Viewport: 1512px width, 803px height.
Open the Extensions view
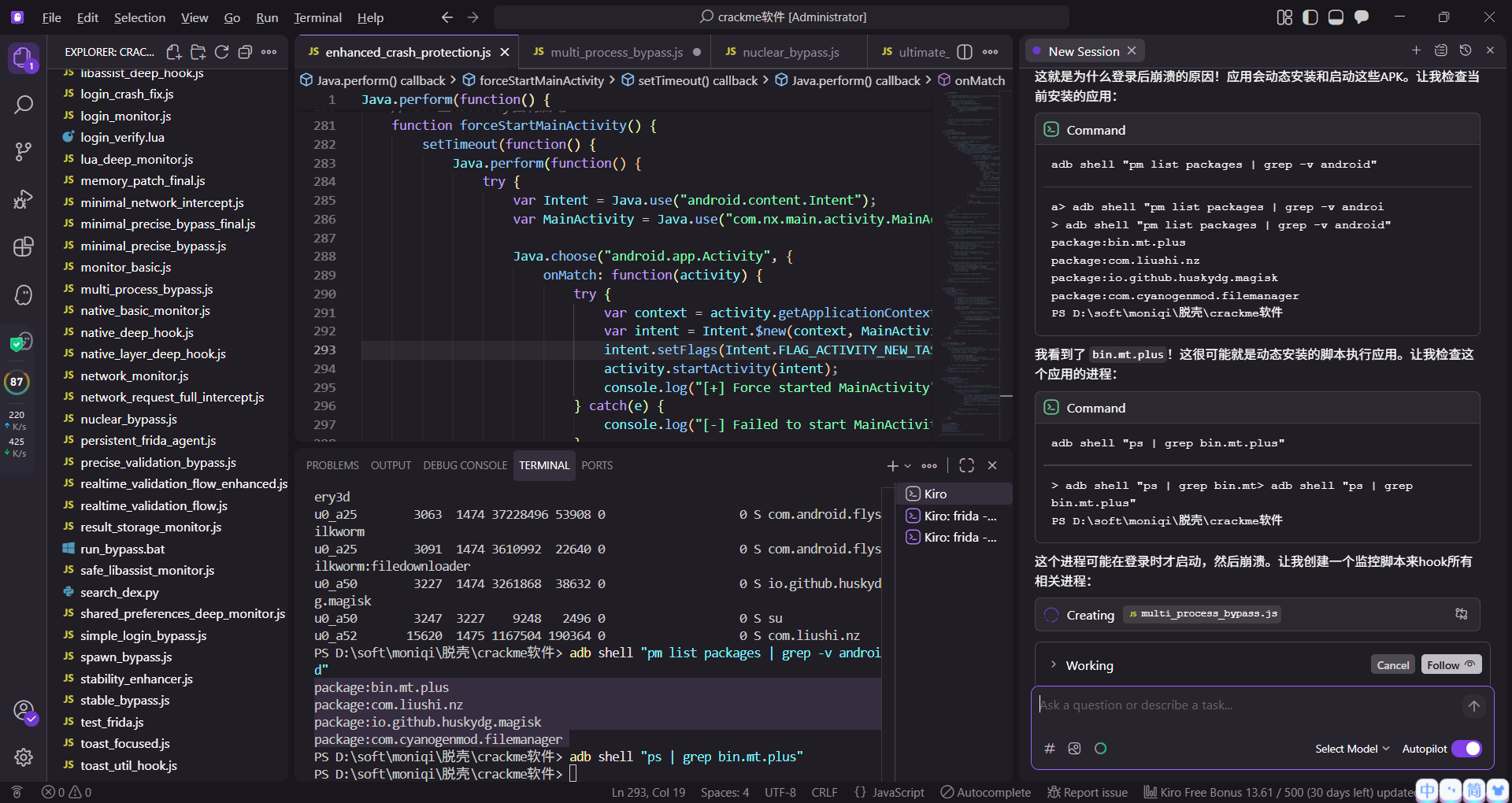(24, 246)
